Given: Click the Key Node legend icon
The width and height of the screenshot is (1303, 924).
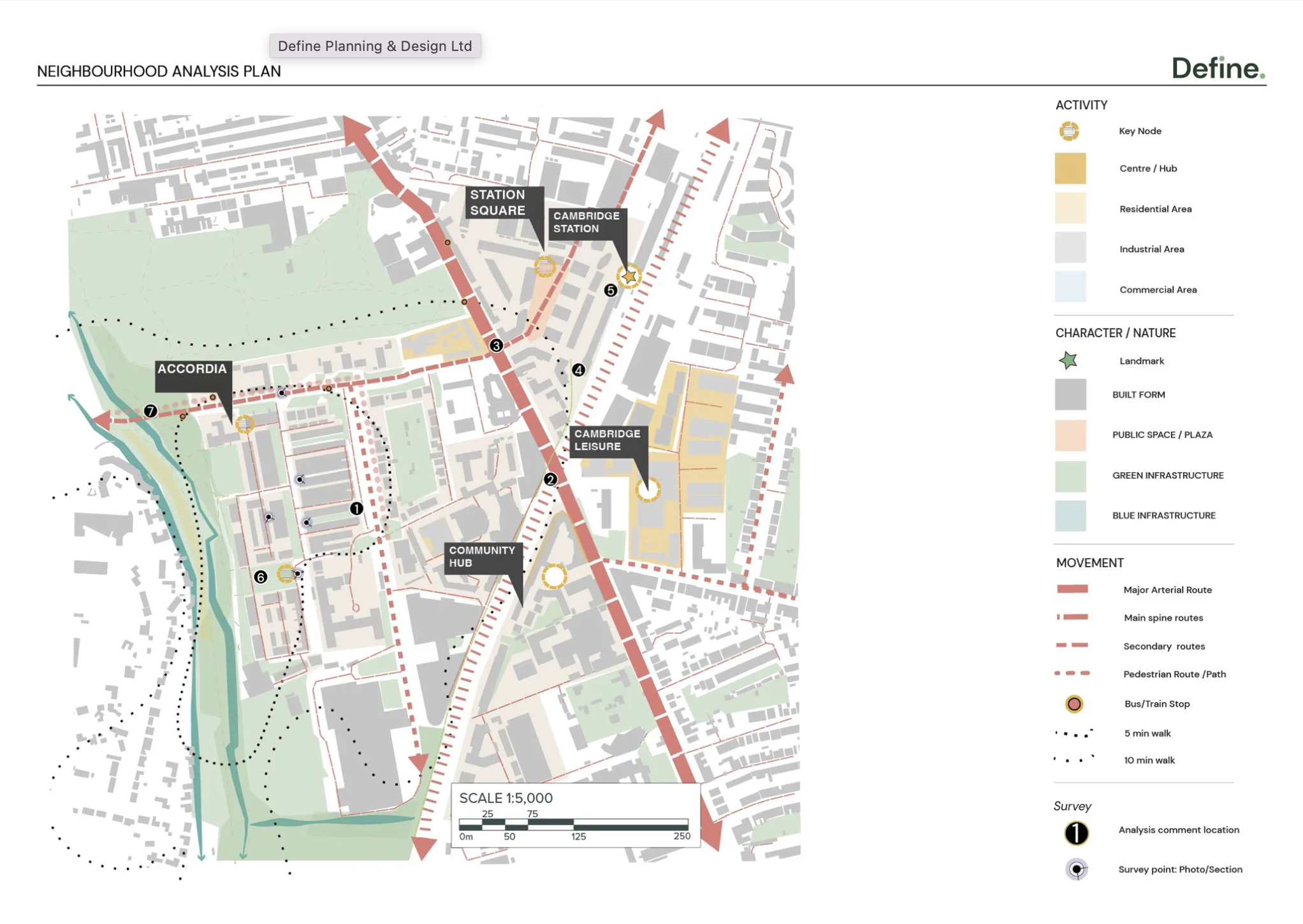Looking at the screenshot, I should (x=1069, y=131).
